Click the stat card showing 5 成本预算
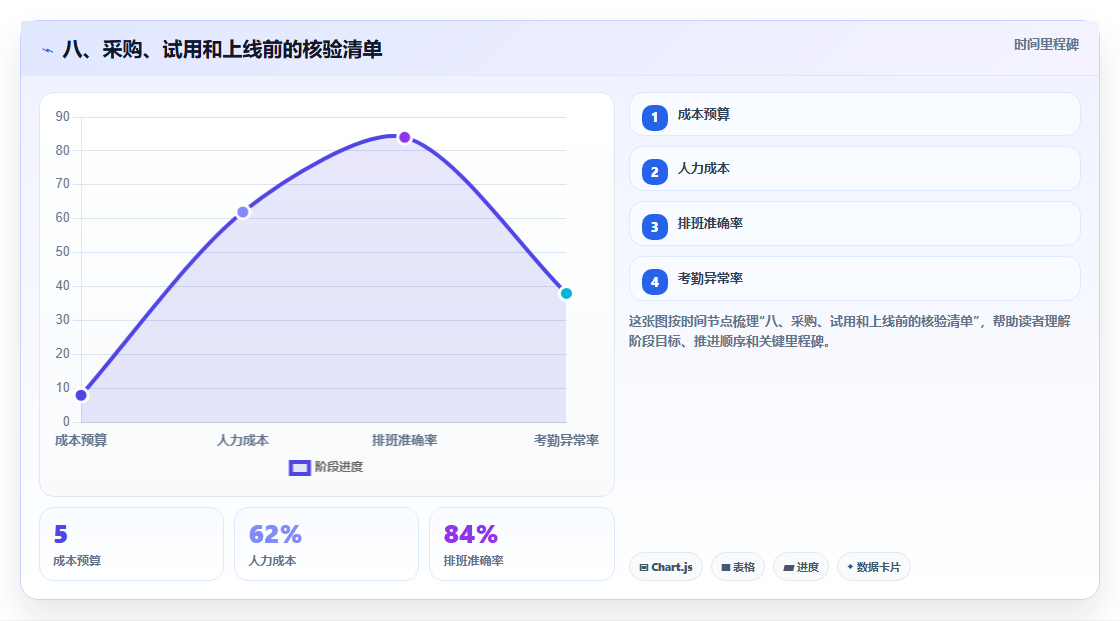The image size is (1120, 621). [x=131, y=545]
